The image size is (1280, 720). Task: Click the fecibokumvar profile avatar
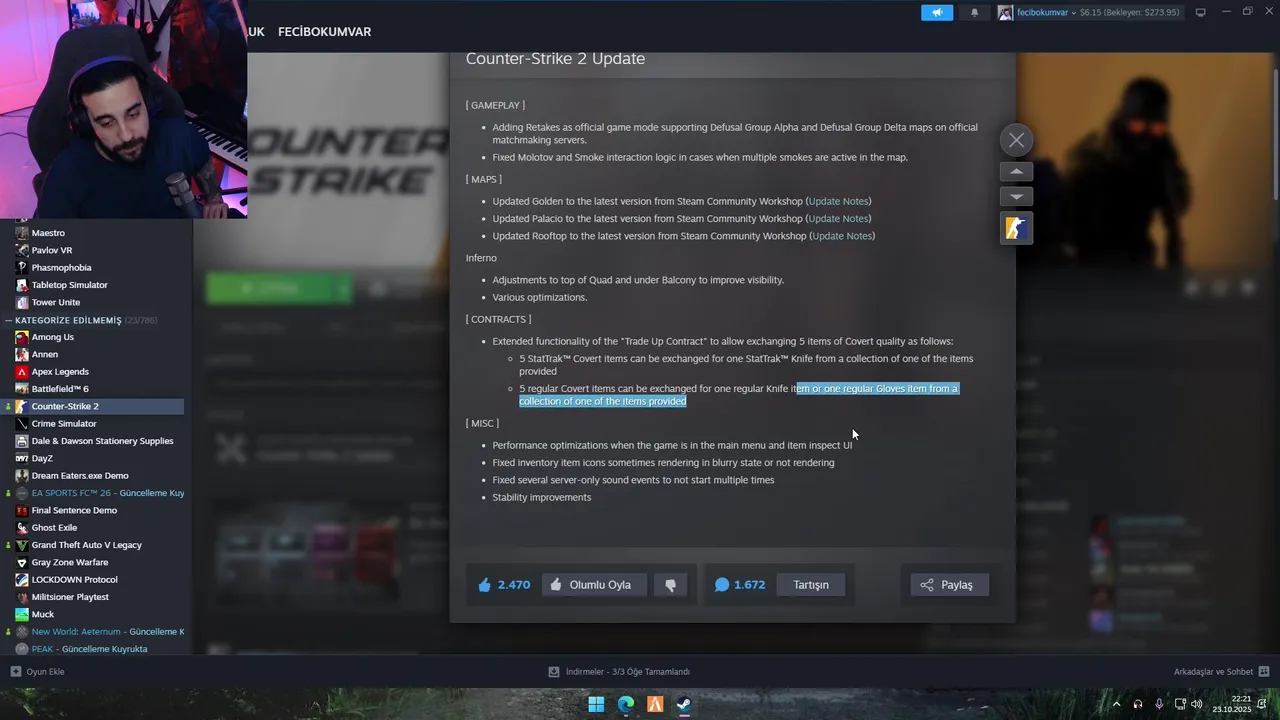[1005, 12]
